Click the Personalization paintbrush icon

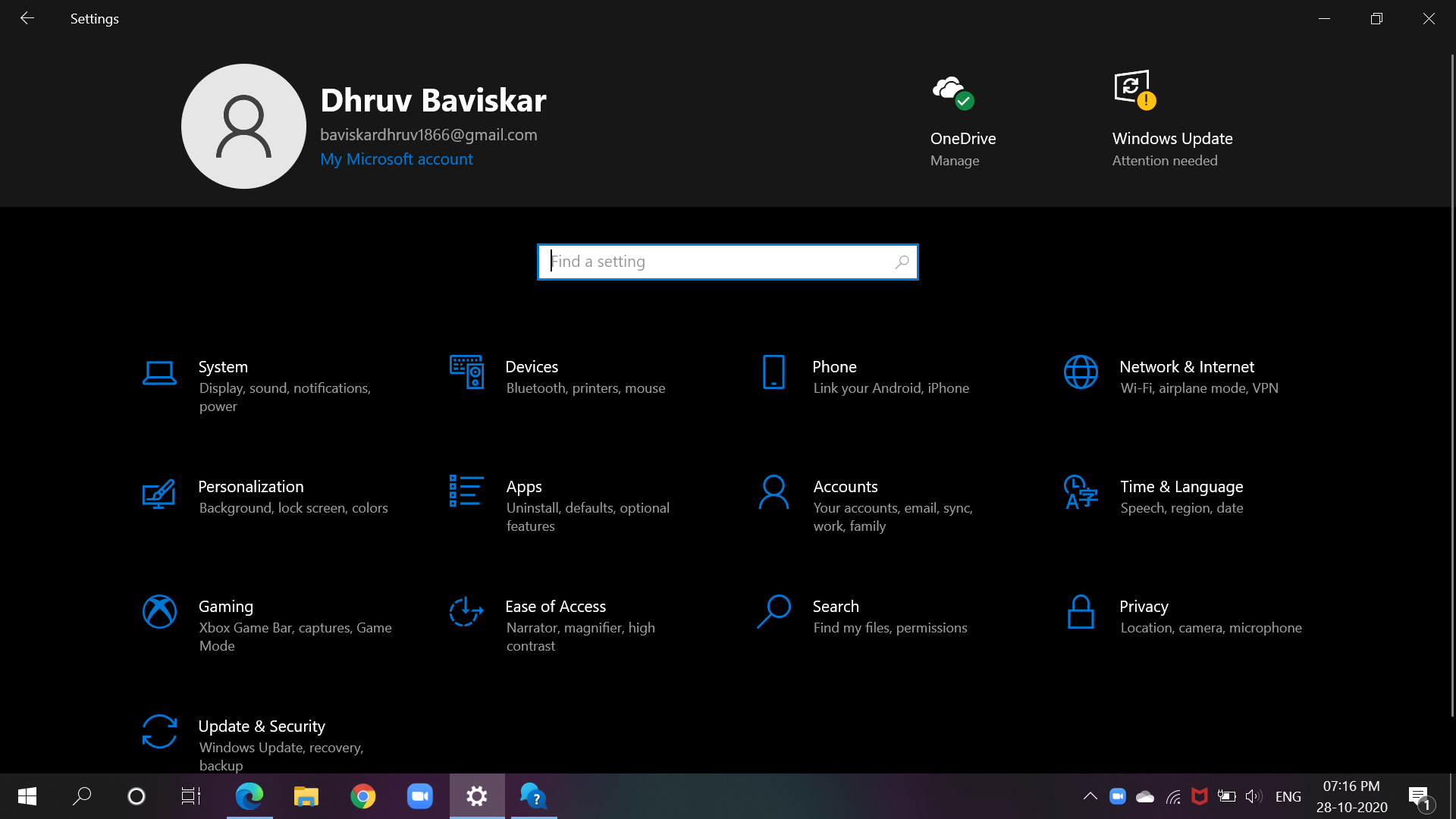[x=159, y=494]
